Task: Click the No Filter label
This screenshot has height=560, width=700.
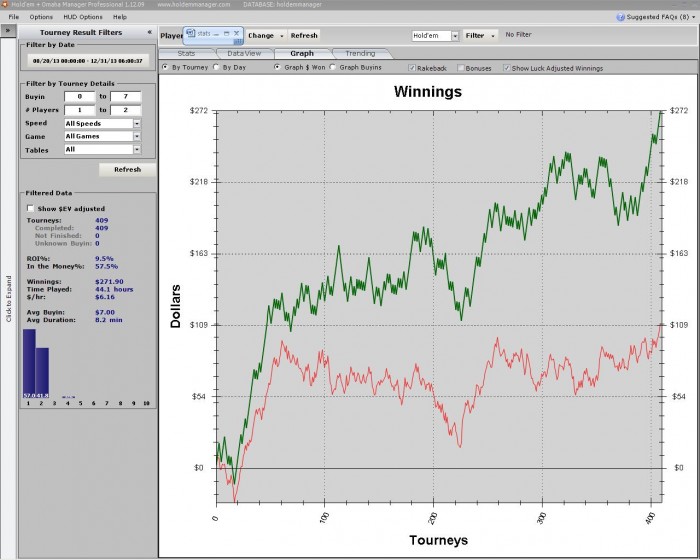Action: coord(518,34)
